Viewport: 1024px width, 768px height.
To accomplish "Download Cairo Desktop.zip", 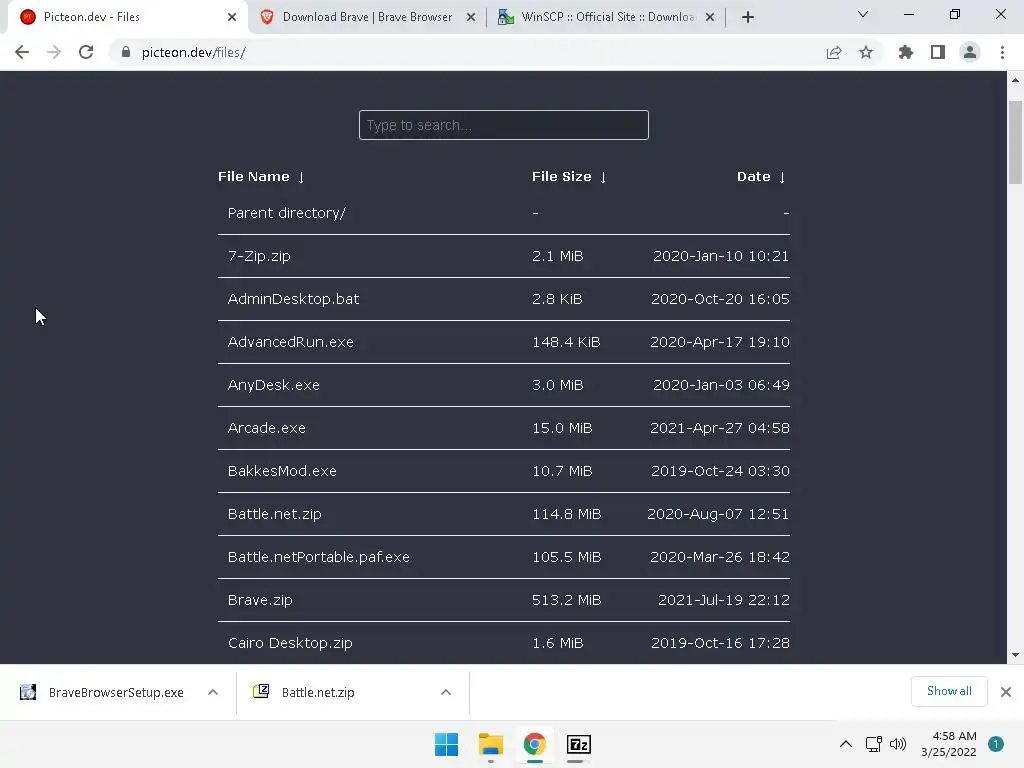I will [290, 643].
